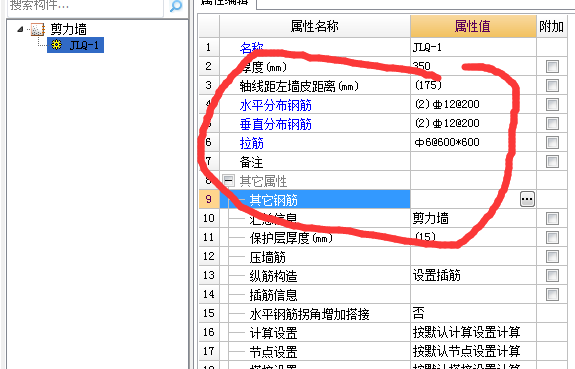Screen dimensions: 575x369
Task: Click the (175) axis distance value
Action: [473, 85]
